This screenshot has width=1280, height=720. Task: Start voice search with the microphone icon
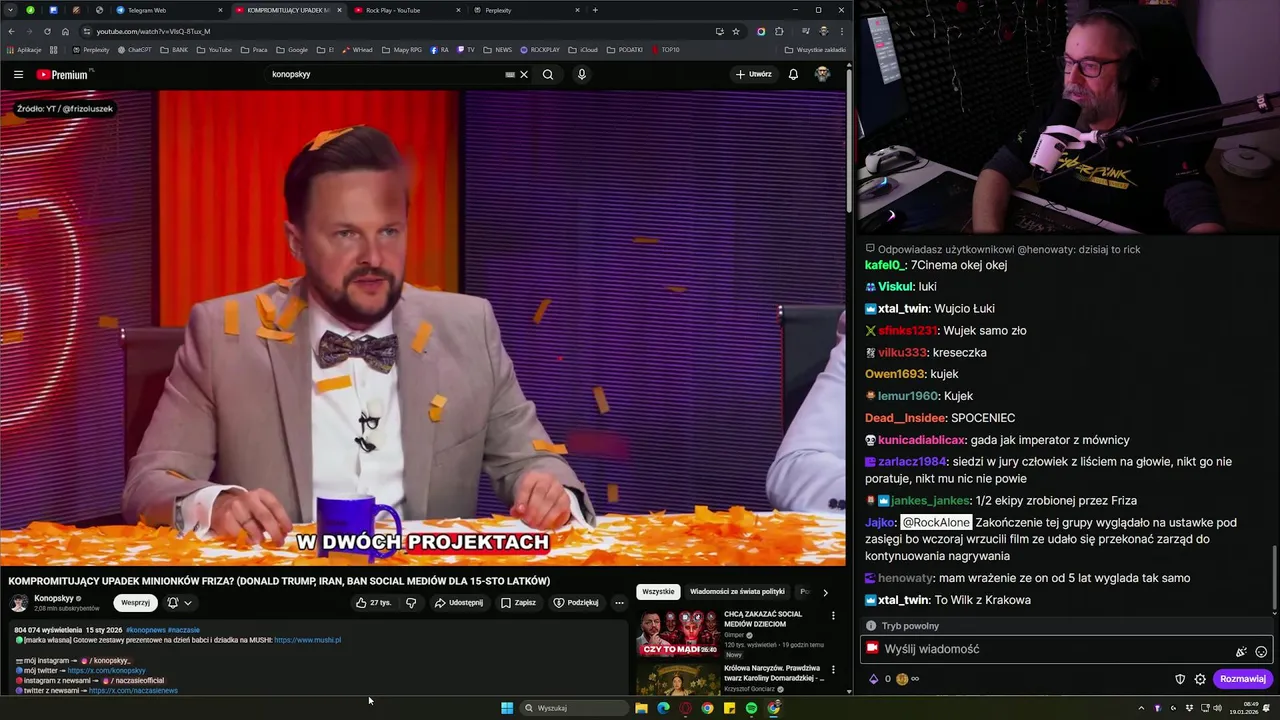[x=581, y=74]
